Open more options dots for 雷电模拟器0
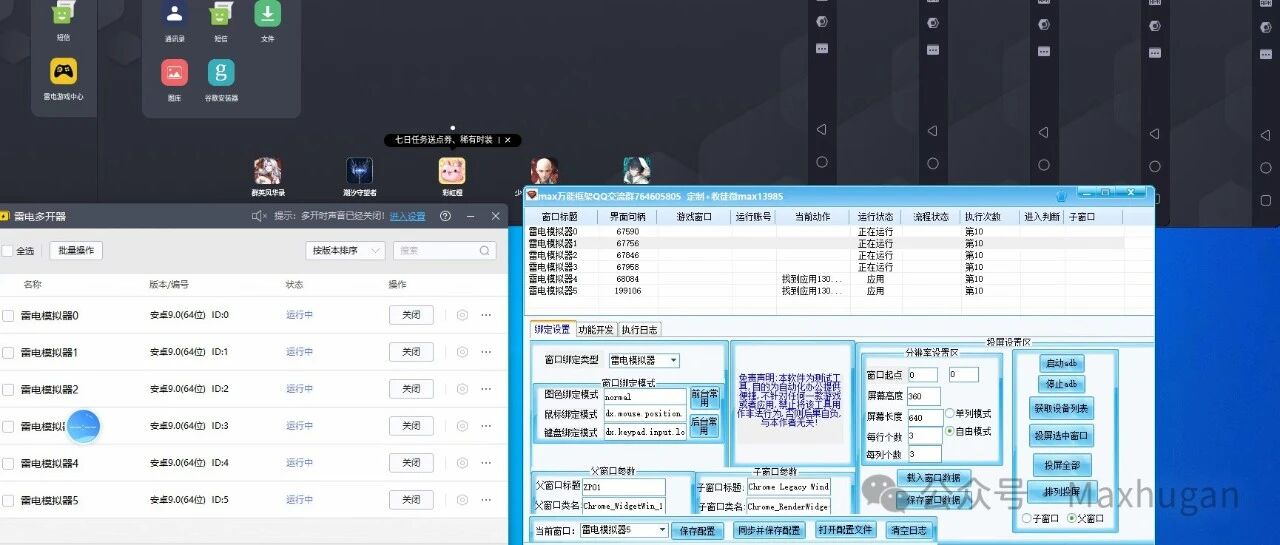The width and height of the screenshot is (1280, 545). coord(486,315)
